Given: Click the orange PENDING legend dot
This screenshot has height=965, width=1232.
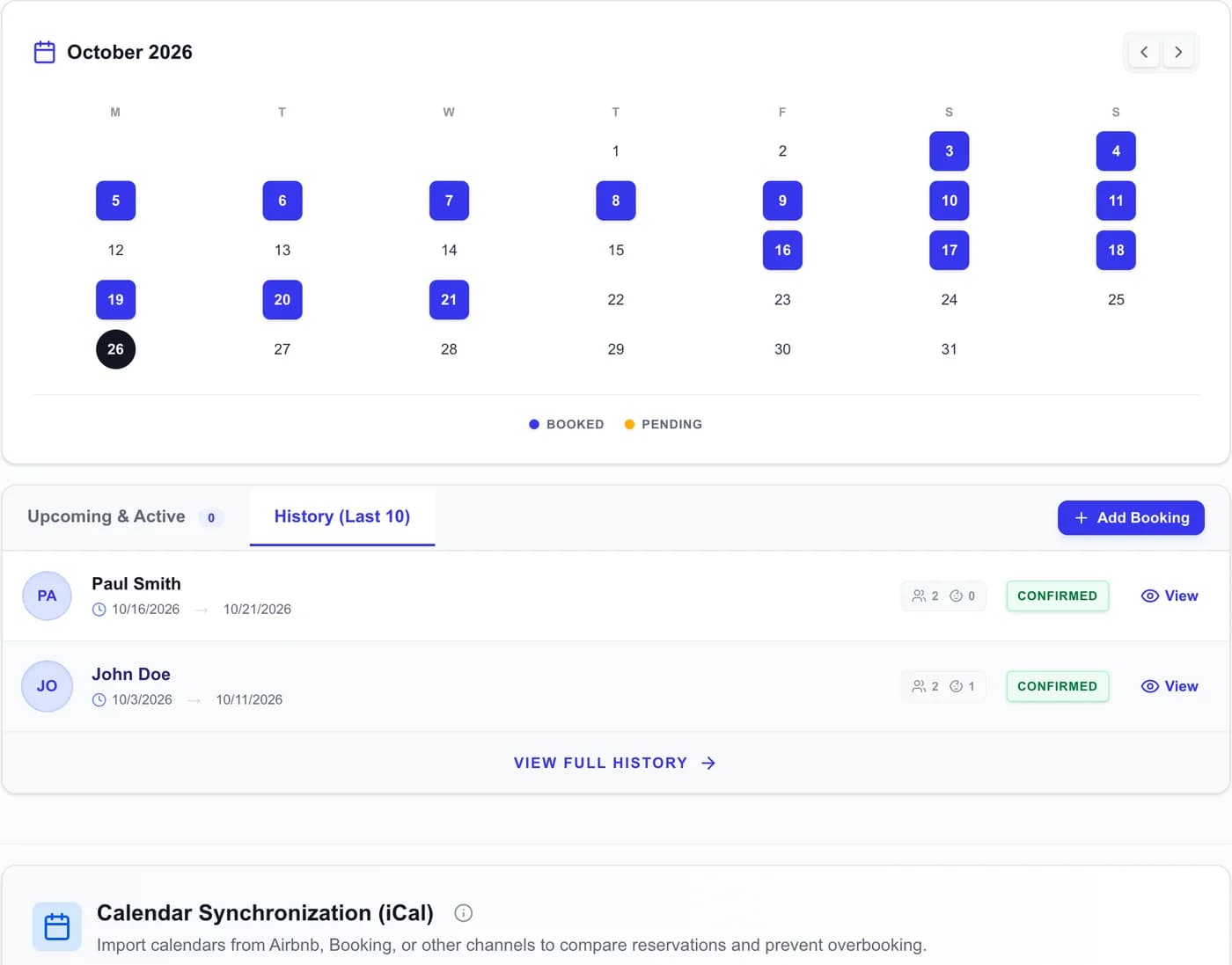Looking at the screenshot, I should tap(629, 424).
